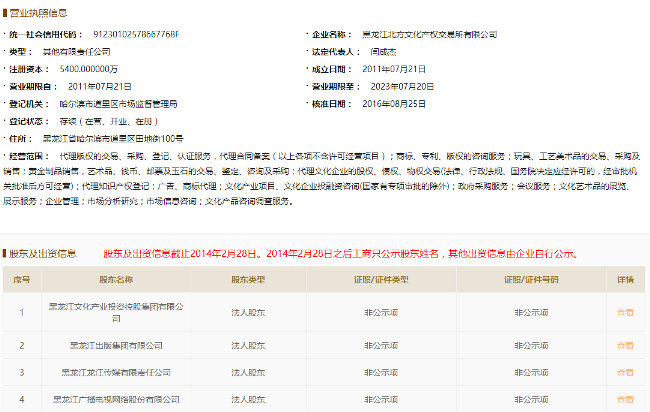This screenshot has width=650, height=412.
Task: Click the 股东类型 column header
Action: coord(248,280)
